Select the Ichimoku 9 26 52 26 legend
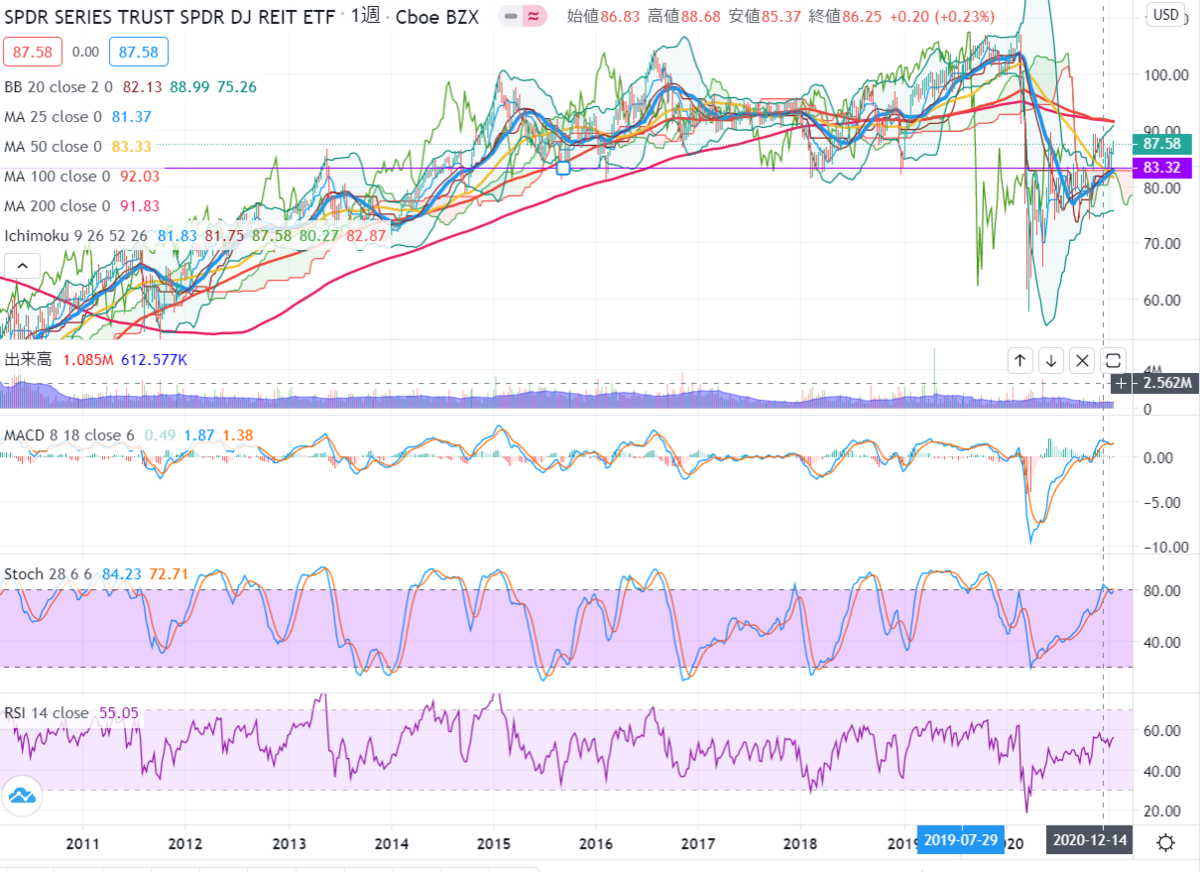This screenshot has width=1200, height=872. (76, 236)
